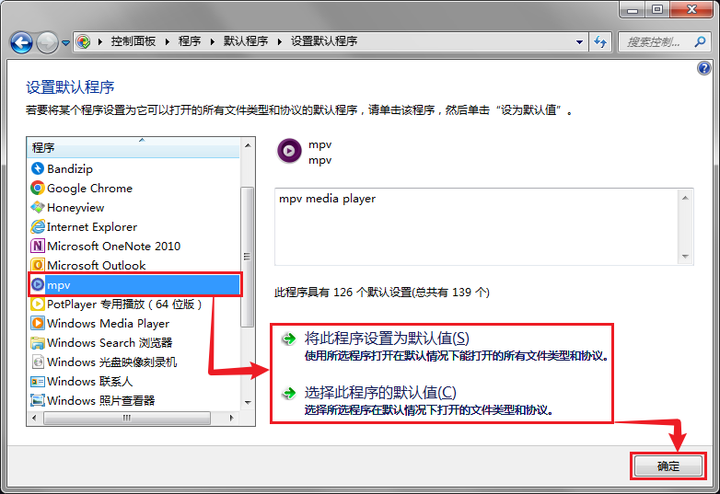Click the Bandizip icon
The image size is (720, 494).
coord(37,168)
